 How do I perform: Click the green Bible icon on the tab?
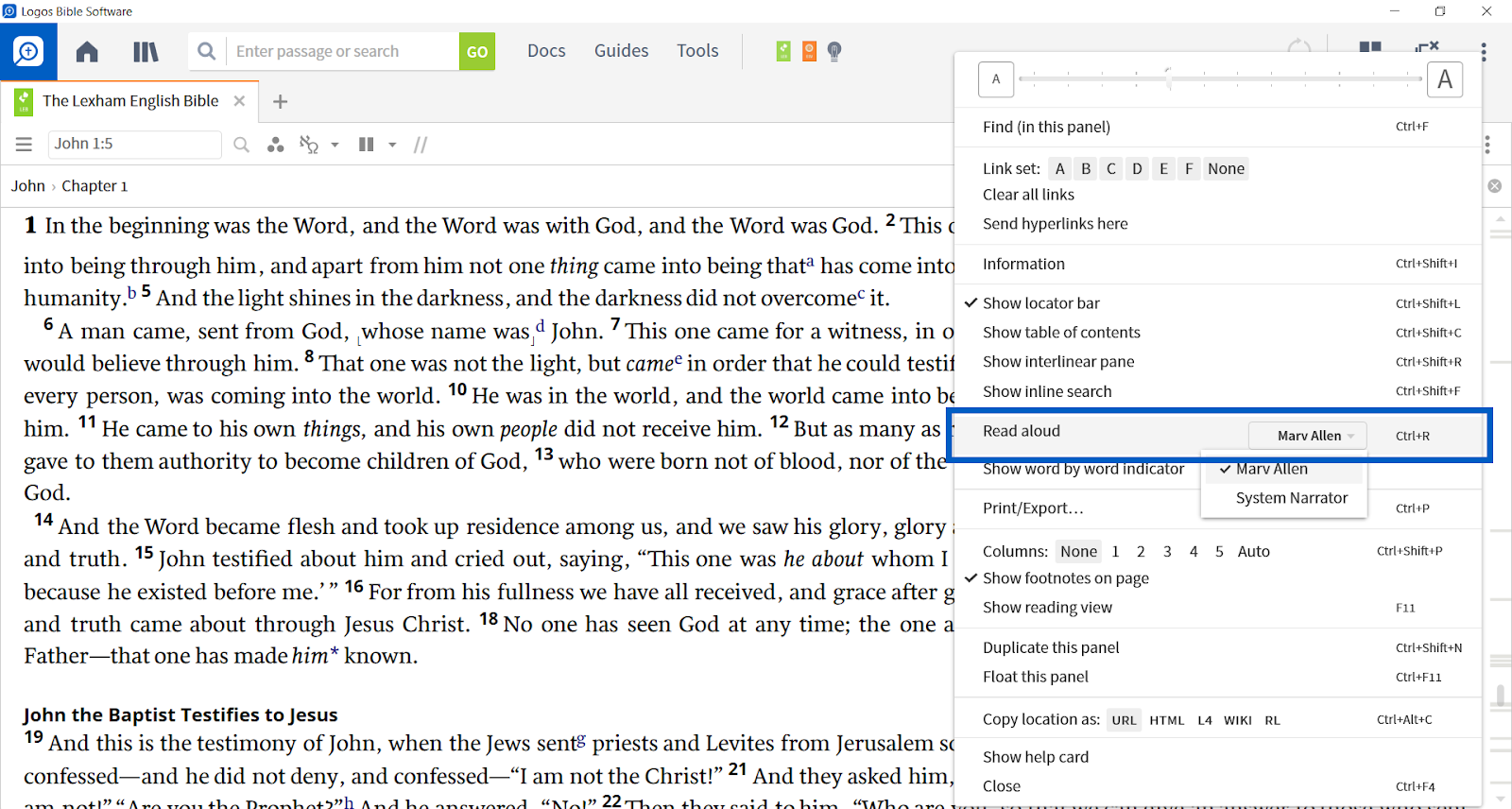pyautogui.click(x=24, y=101)
